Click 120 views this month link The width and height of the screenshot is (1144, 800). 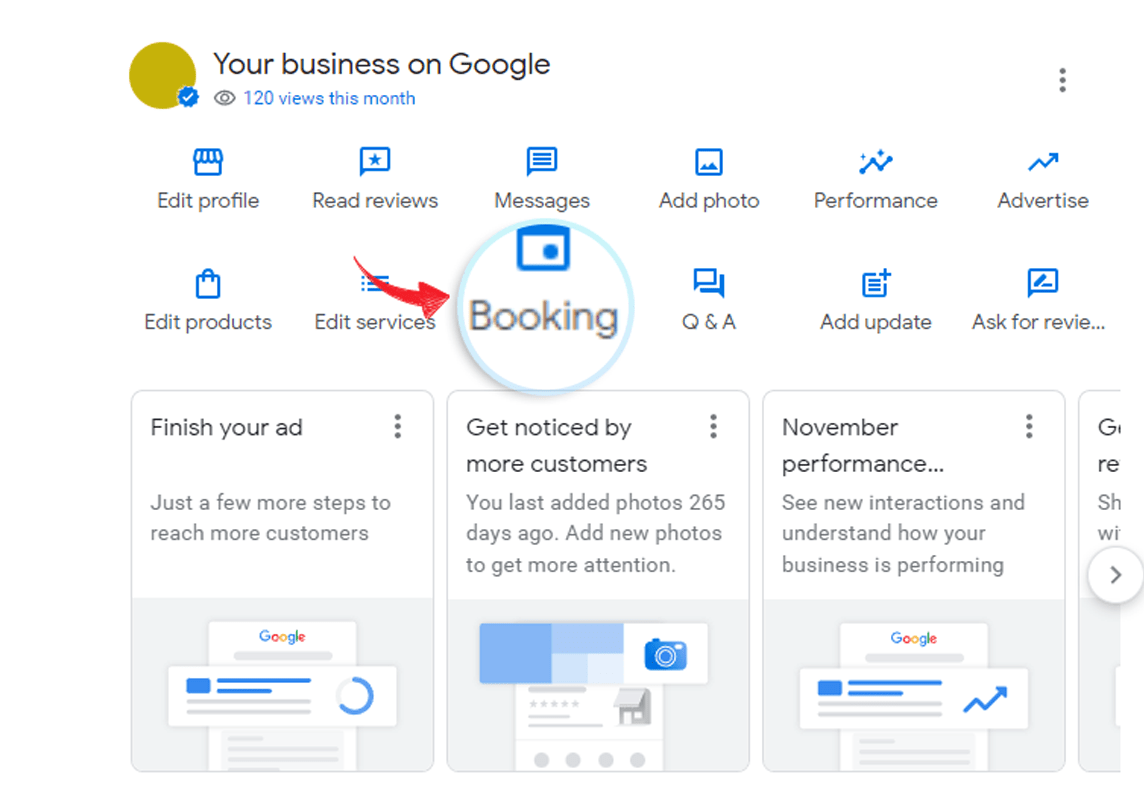(x=329, y=98)
